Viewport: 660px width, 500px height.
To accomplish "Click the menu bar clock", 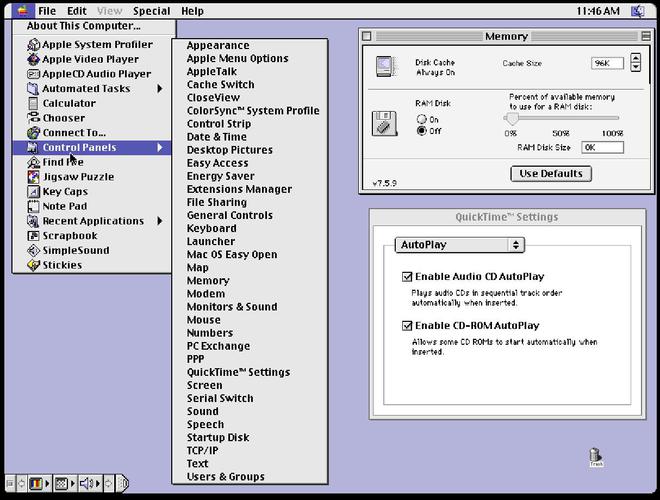I will coord(598,11).
